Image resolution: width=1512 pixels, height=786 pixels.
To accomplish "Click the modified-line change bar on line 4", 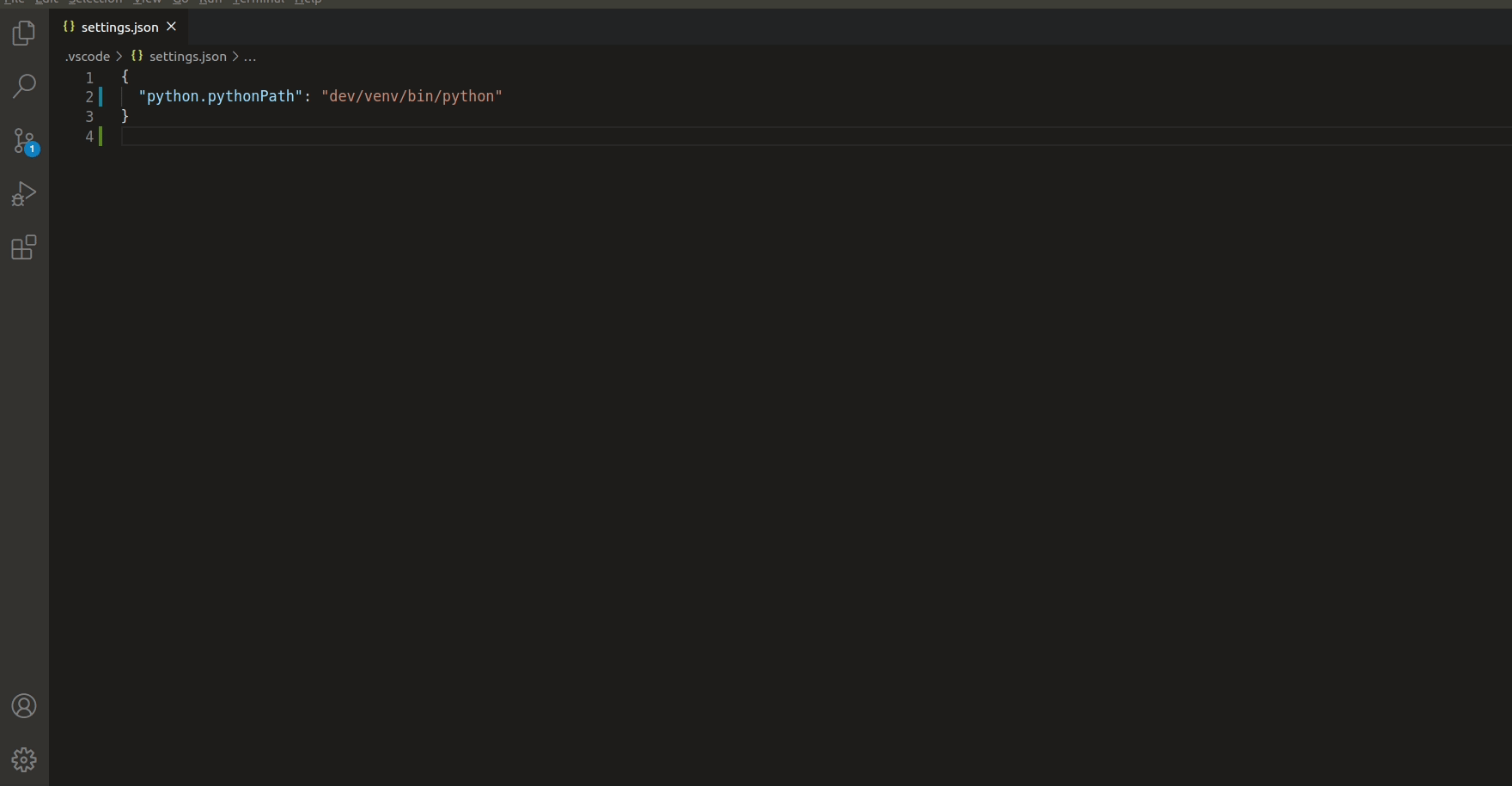I will (x=99, y=137).
